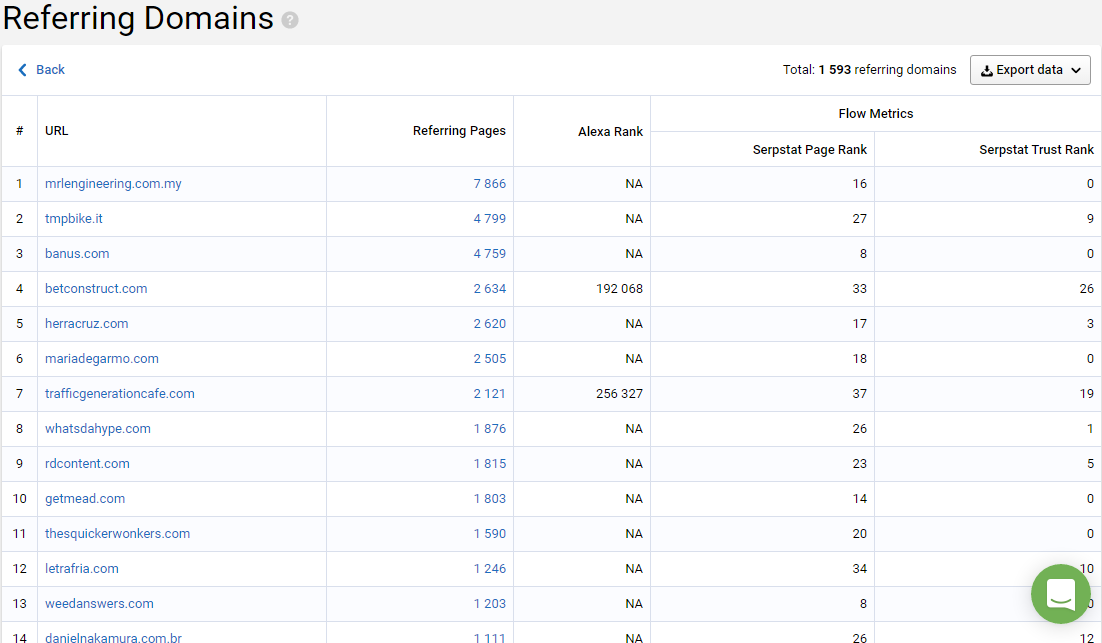Open the Export data dropdown
Viewport: 1102px width, 643px height.
(x=1030, y=70)
